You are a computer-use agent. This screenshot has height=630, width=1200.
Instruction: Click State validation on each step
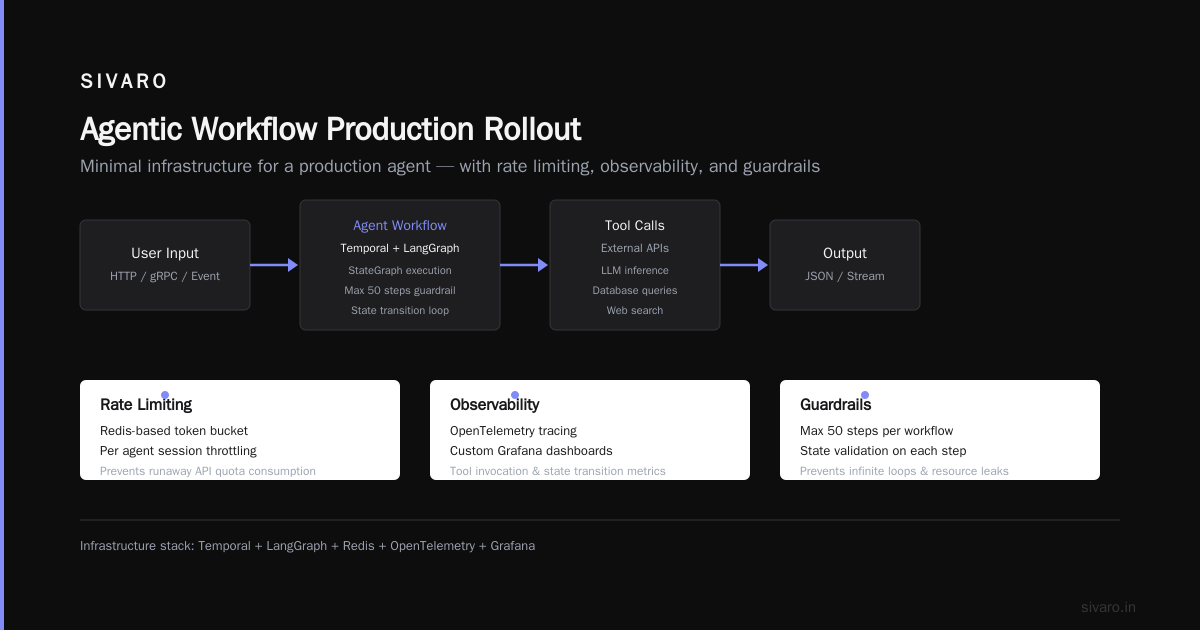[883, 451]
